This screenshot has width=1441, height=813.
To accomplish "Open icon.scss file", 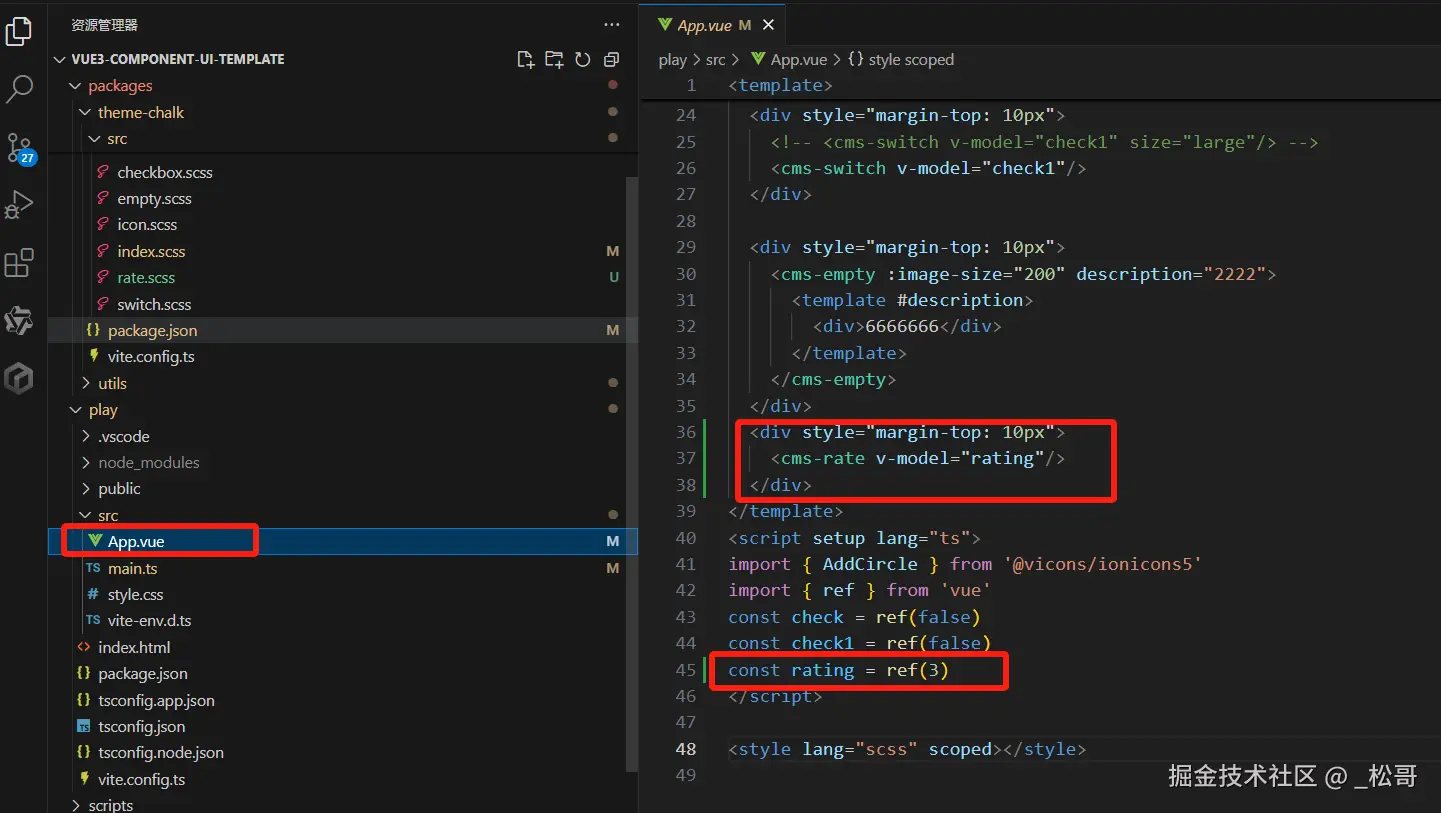I will point(147,225).
